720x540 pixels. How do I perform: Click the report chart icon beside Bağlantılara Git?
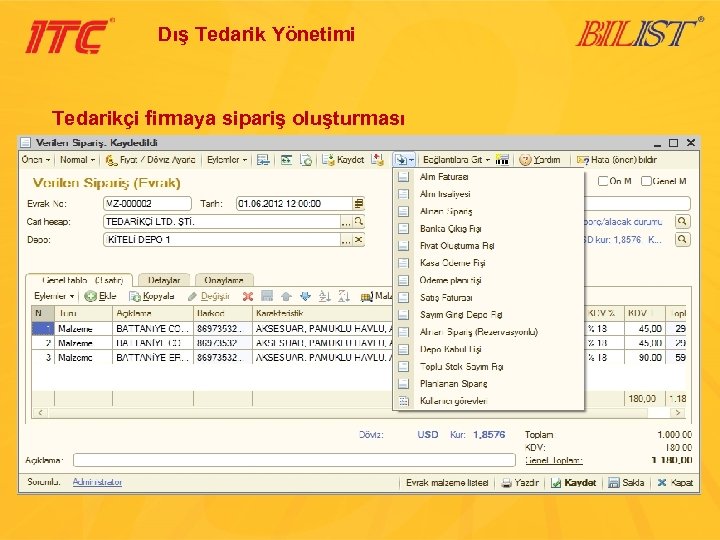pos(502,160)
